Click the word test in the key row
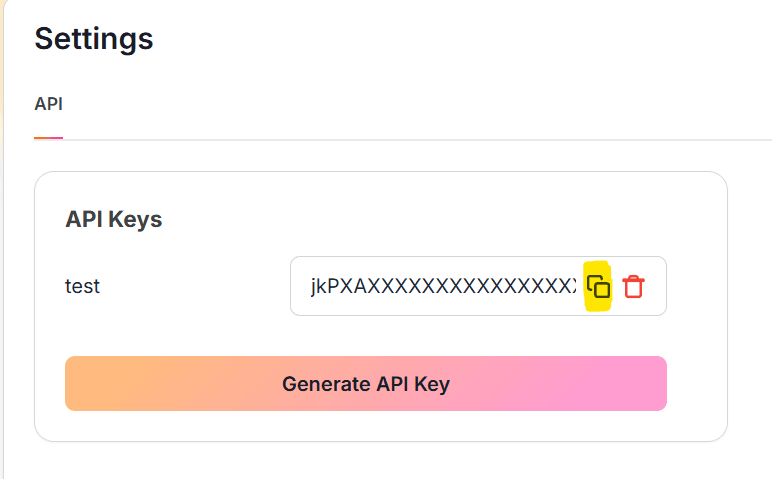The height and width of the screenshot is (479, 772). (x=82, y=286)
